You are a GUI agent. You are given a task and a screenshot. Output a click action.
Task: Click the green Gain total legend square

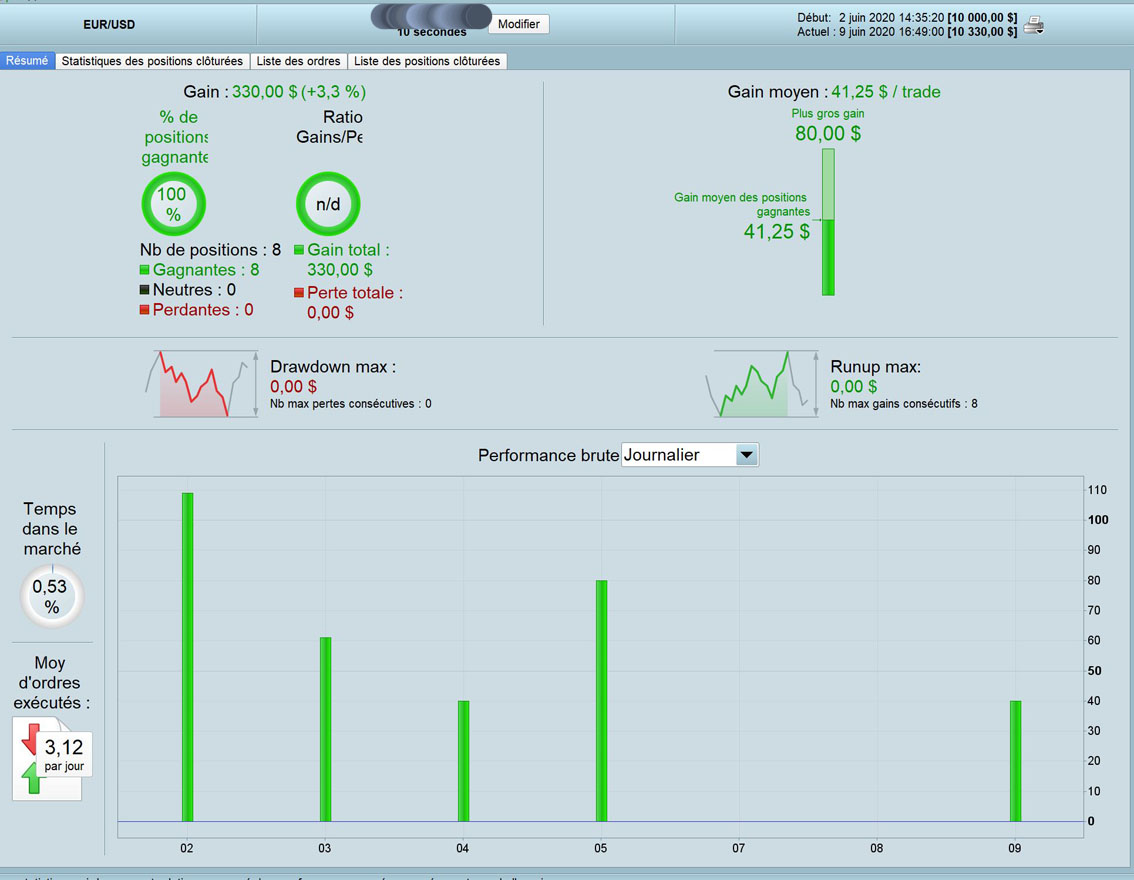[x=299, y=249]
